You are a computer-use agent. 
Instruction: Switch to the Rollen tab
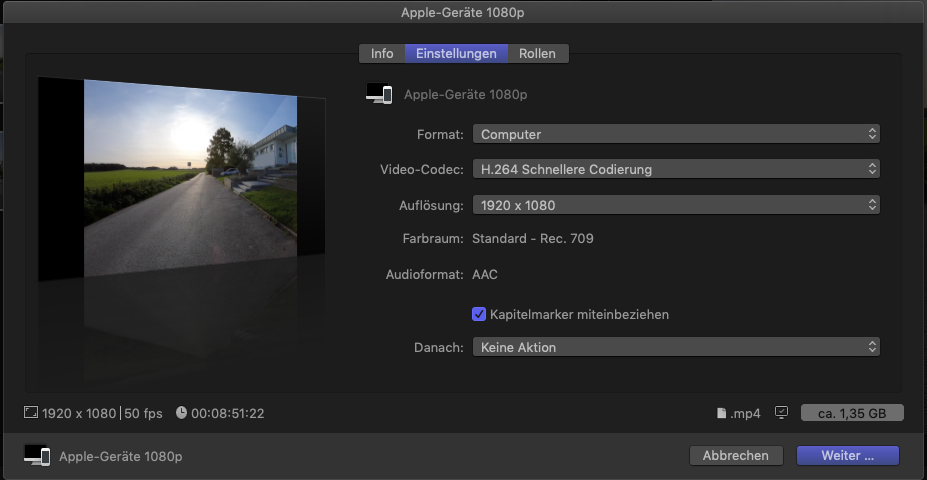(x=538, y=53)
